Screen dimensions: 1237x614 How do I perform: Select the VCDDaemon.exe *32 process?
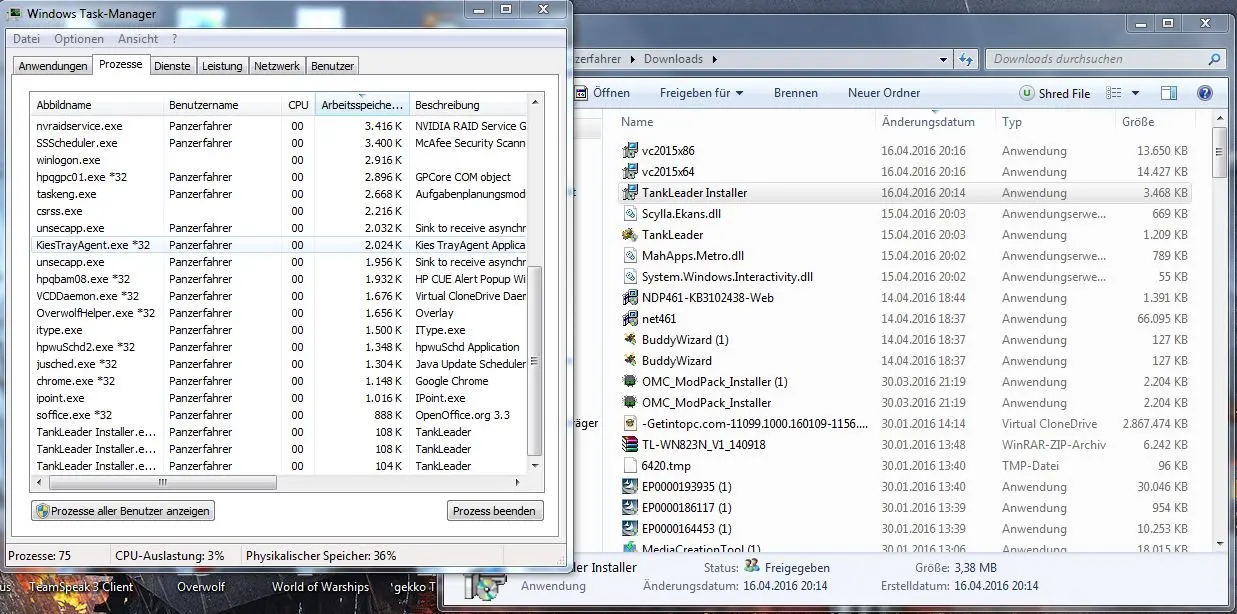point(278,296)
